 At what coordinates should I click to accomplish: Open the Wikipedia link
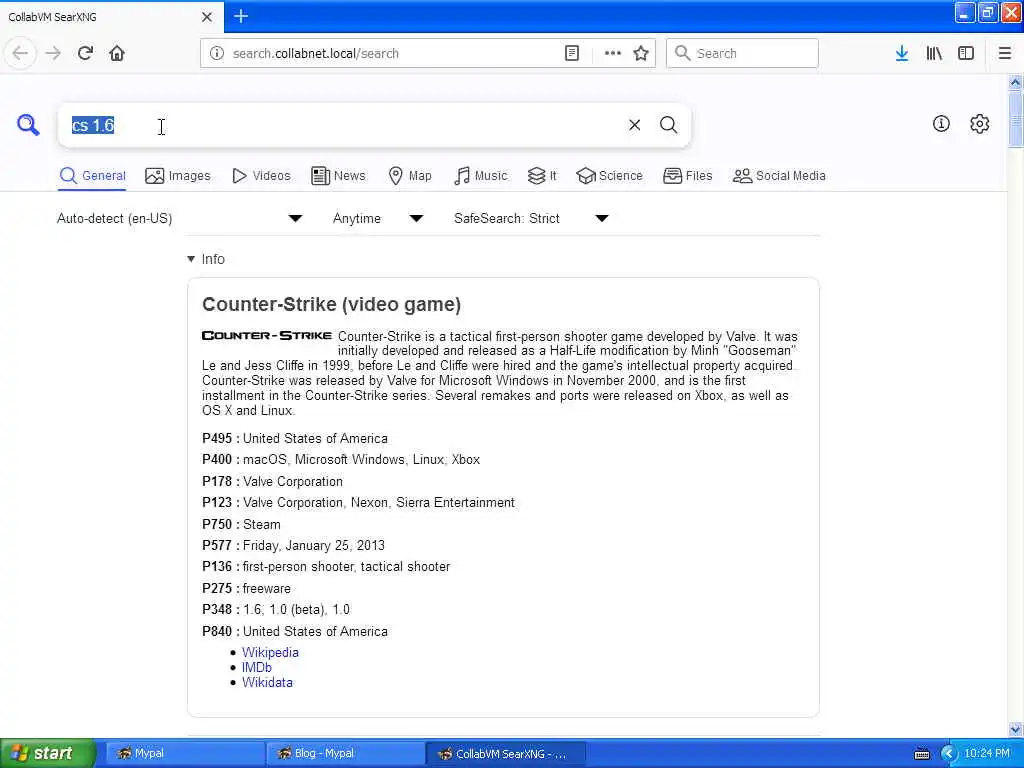[x=270, y=652]
